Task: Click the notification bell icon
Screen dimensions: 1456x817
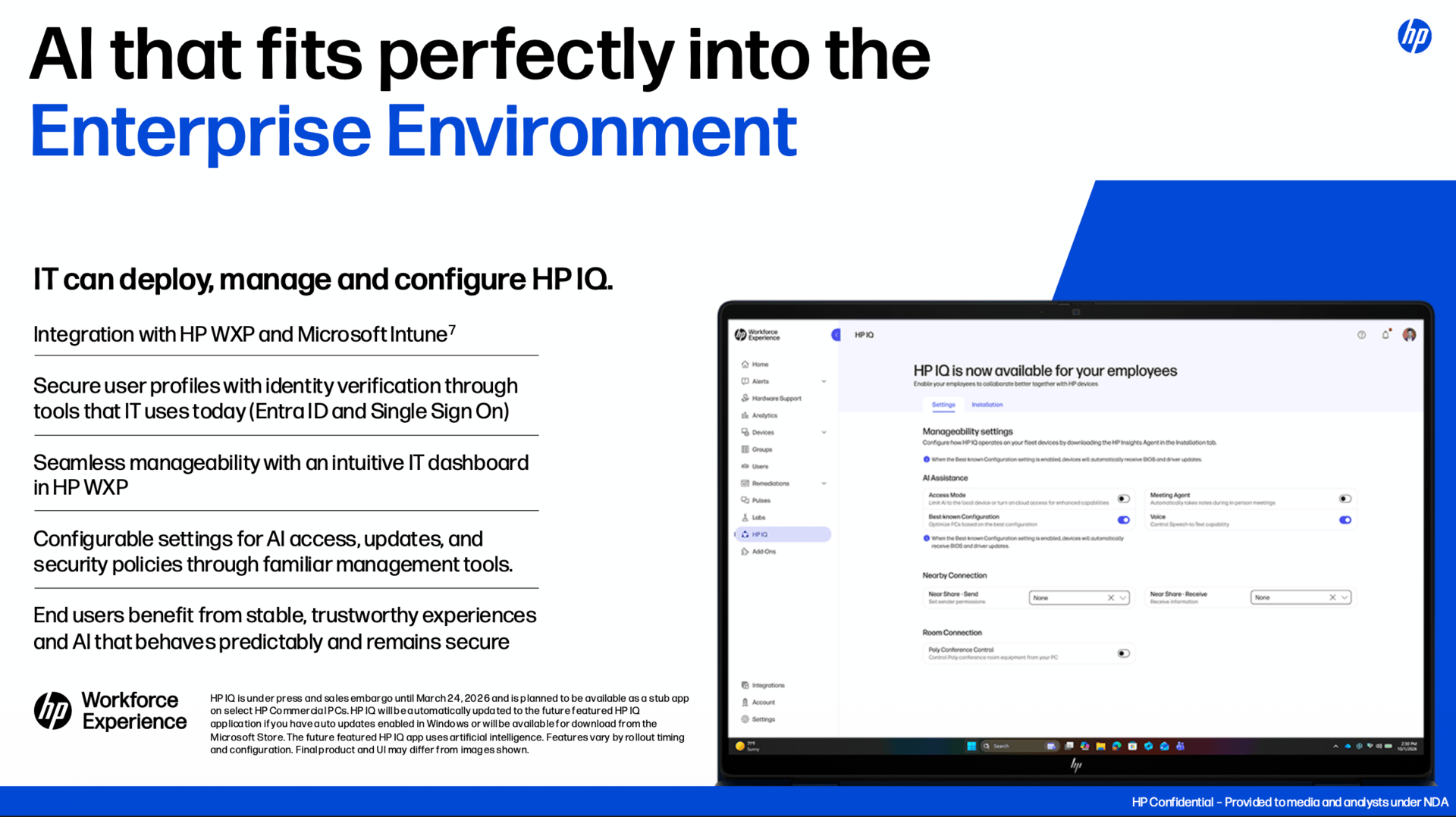Action: click(1385, 334)
